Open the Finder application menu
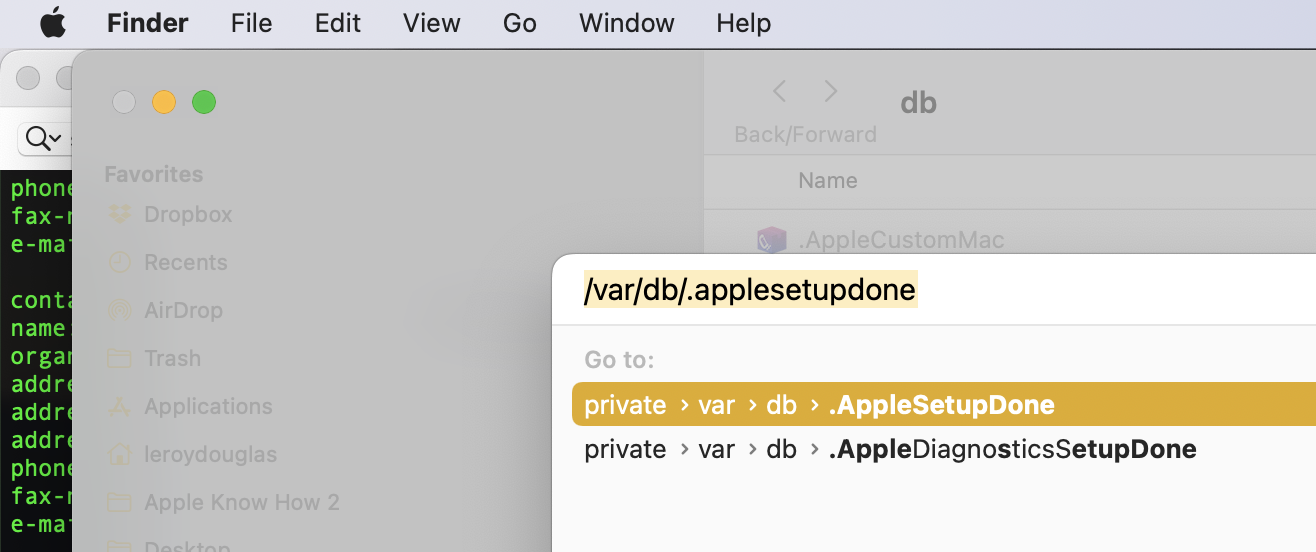The width and height of the screenshot is (1316, 552). [148, 23]
